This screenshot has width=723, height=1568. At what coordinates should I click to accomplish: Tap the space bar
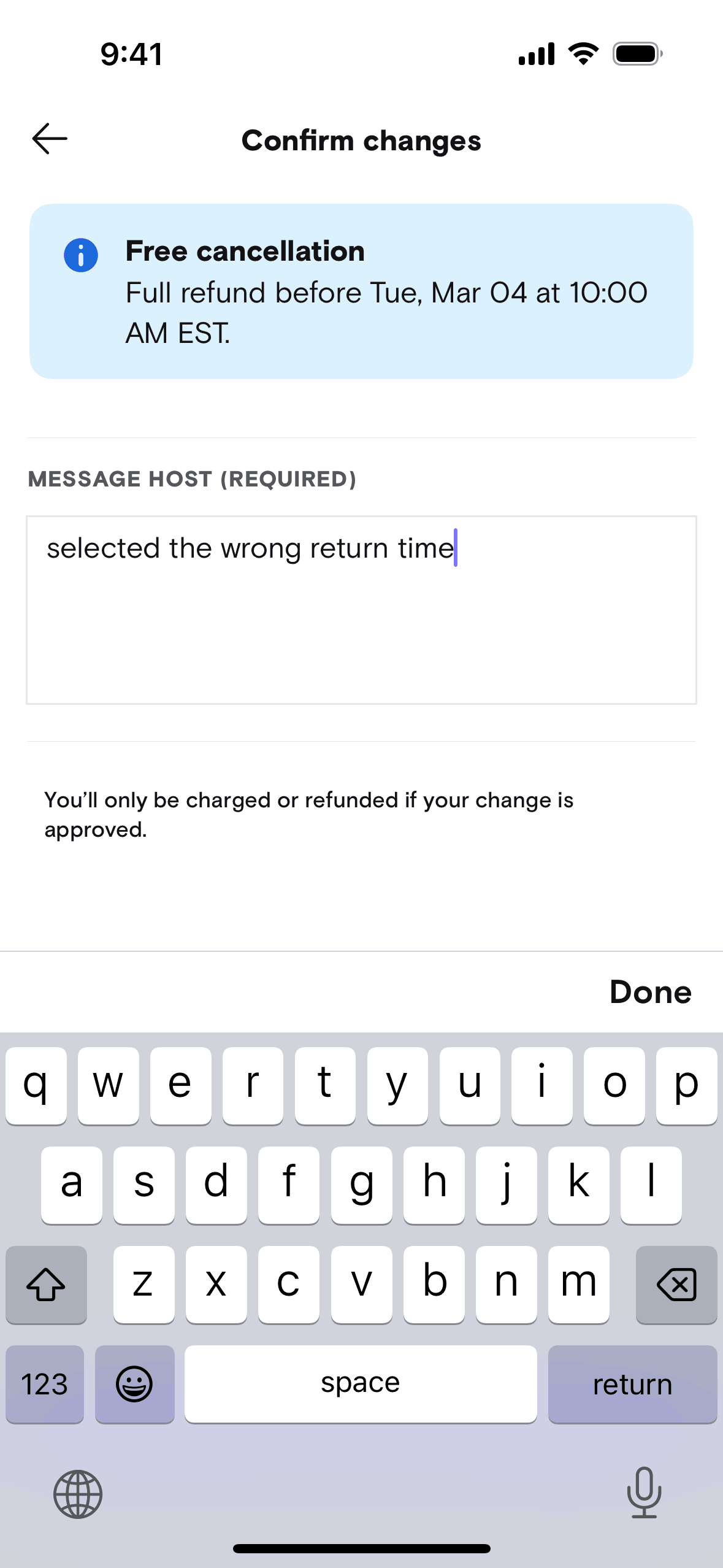pos(361,1384)
